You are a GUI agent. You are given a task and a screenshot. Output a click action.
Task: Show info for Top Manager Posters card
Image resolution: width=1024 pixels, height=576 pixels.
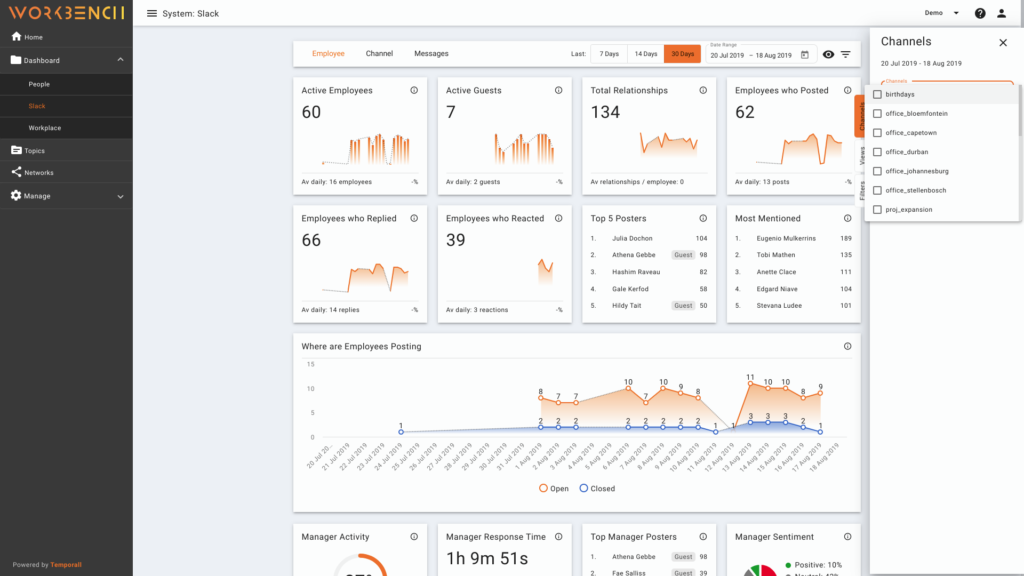point(703,536)
